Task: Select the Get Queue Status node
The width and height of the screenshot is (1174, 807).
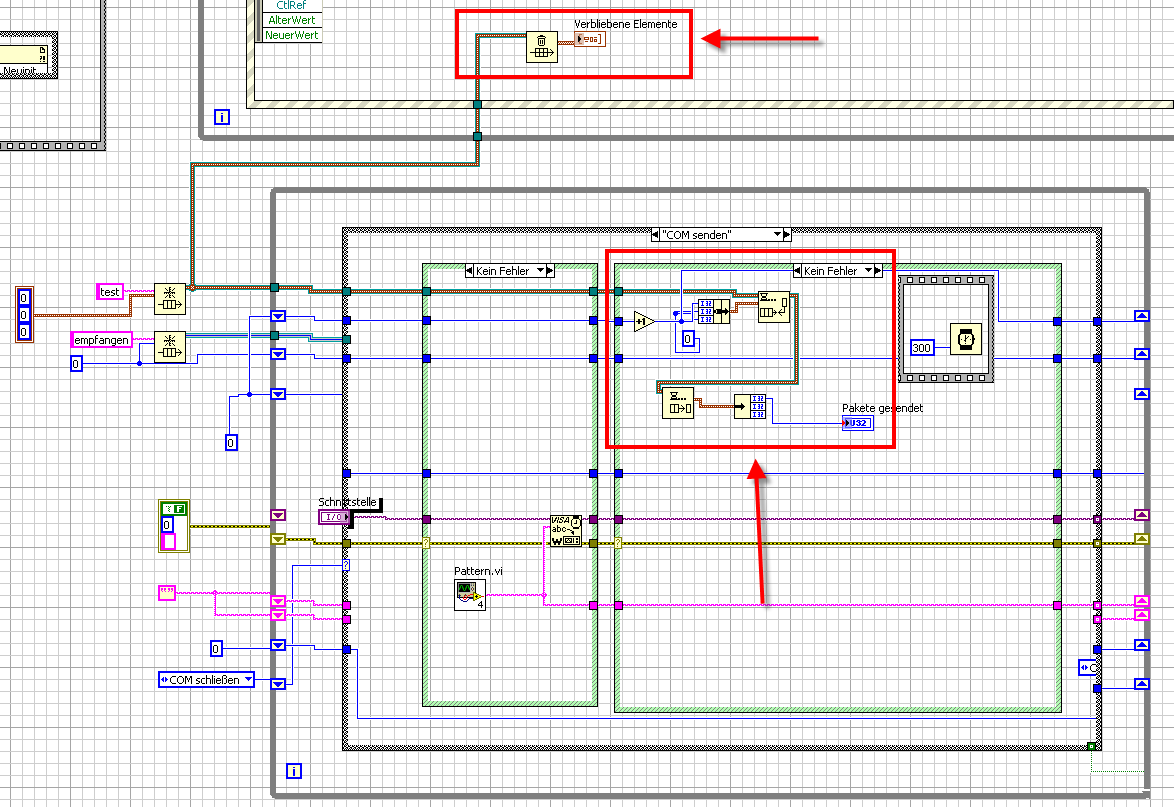Action: 678,403
